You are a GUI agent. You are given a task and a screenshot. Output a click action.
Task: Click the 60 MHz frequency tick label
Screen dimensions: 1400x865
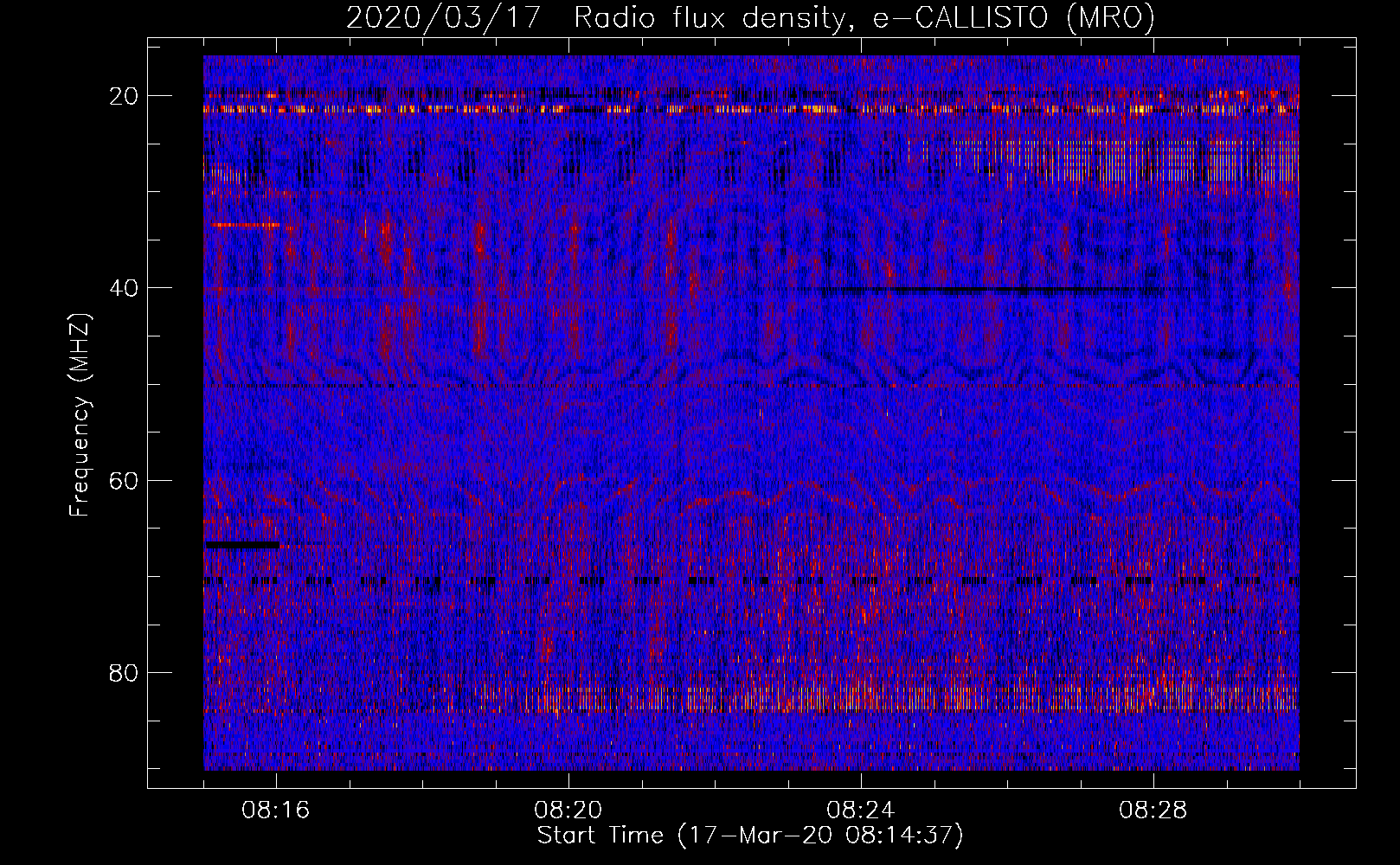124,480
